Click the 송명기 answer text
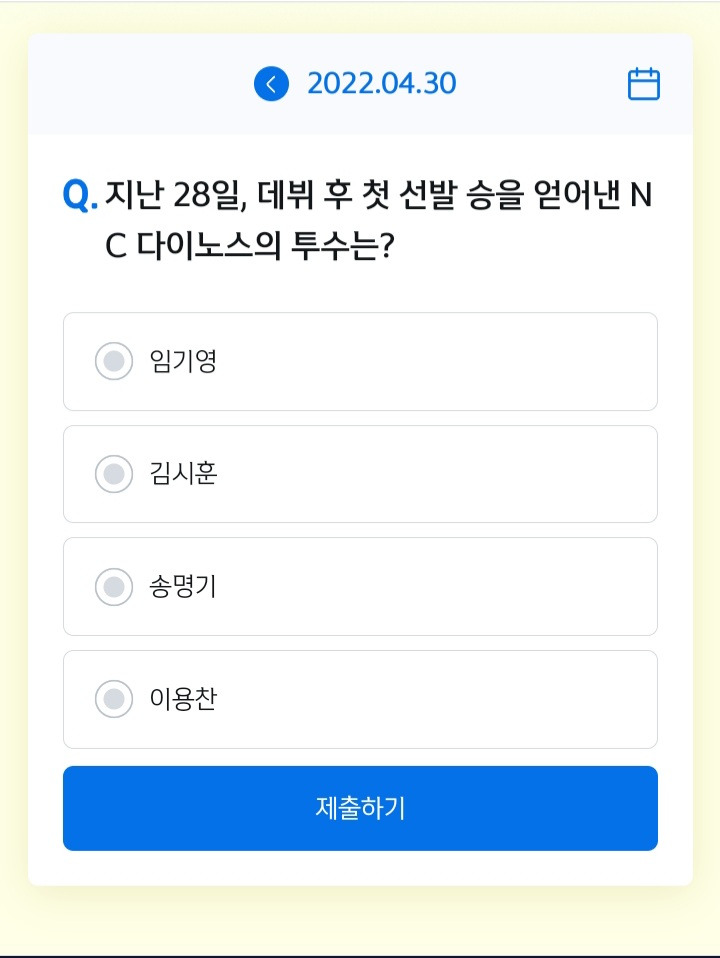The image size is (720, 958). click(183, 587)
